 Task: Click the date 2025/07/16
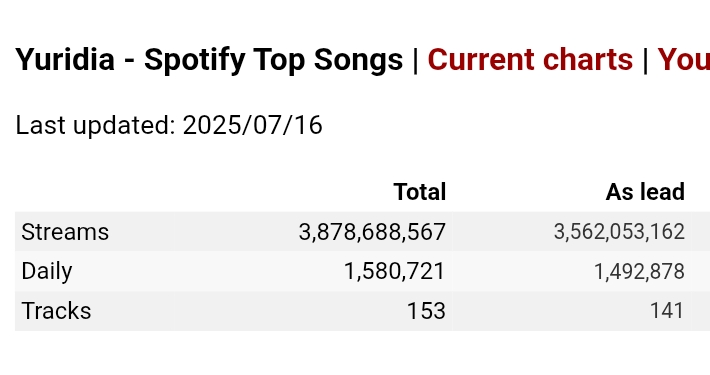pyautogui.click(x=253, y=125)
